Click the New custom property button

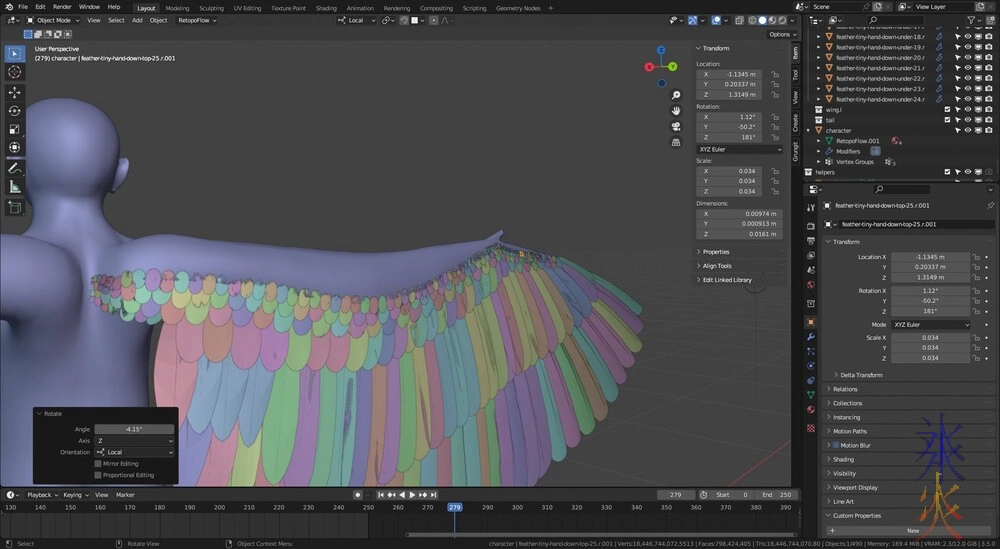[x=912, y=530]
